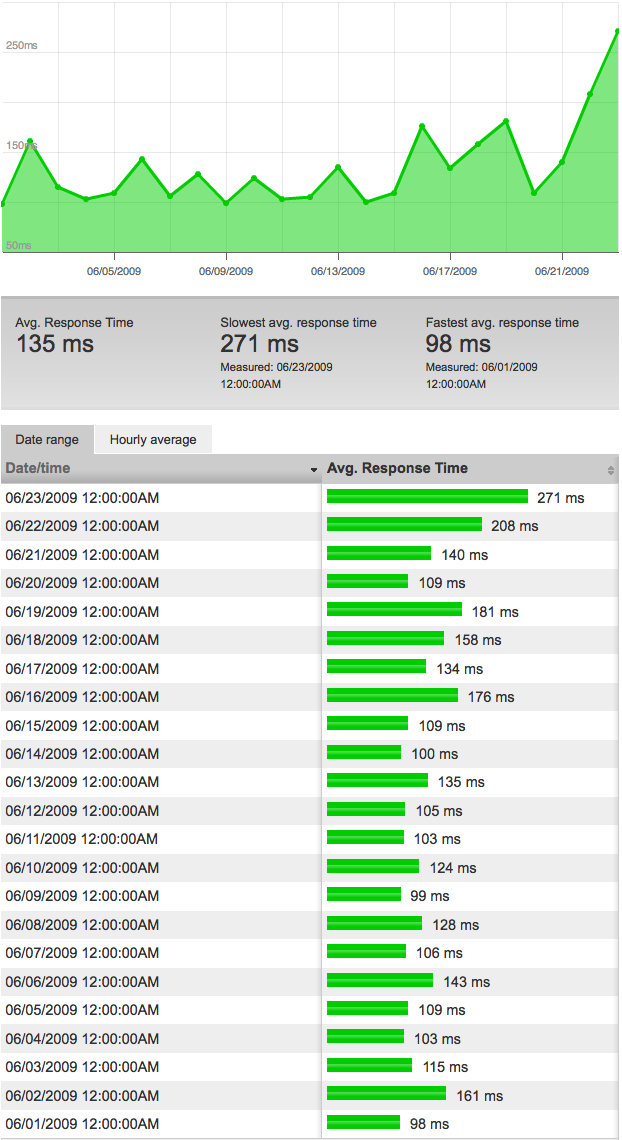Click the Date/time sort arrow icon

pos(314,470)
